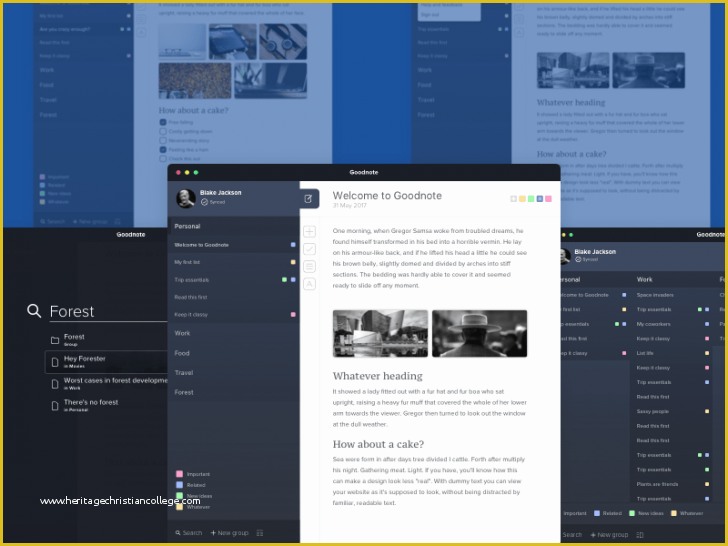The height and width of the screenshot is (546, 728).
Task: Expand Work group in top-left blue window
Action: [84, 70]
